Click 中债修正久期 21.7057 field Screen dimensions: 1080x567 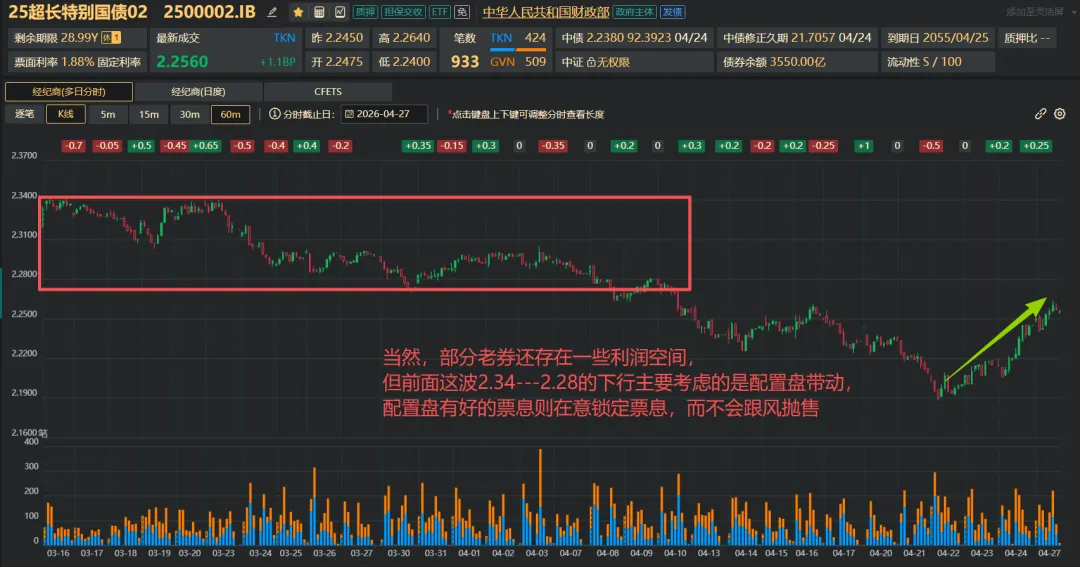point(796,38)
